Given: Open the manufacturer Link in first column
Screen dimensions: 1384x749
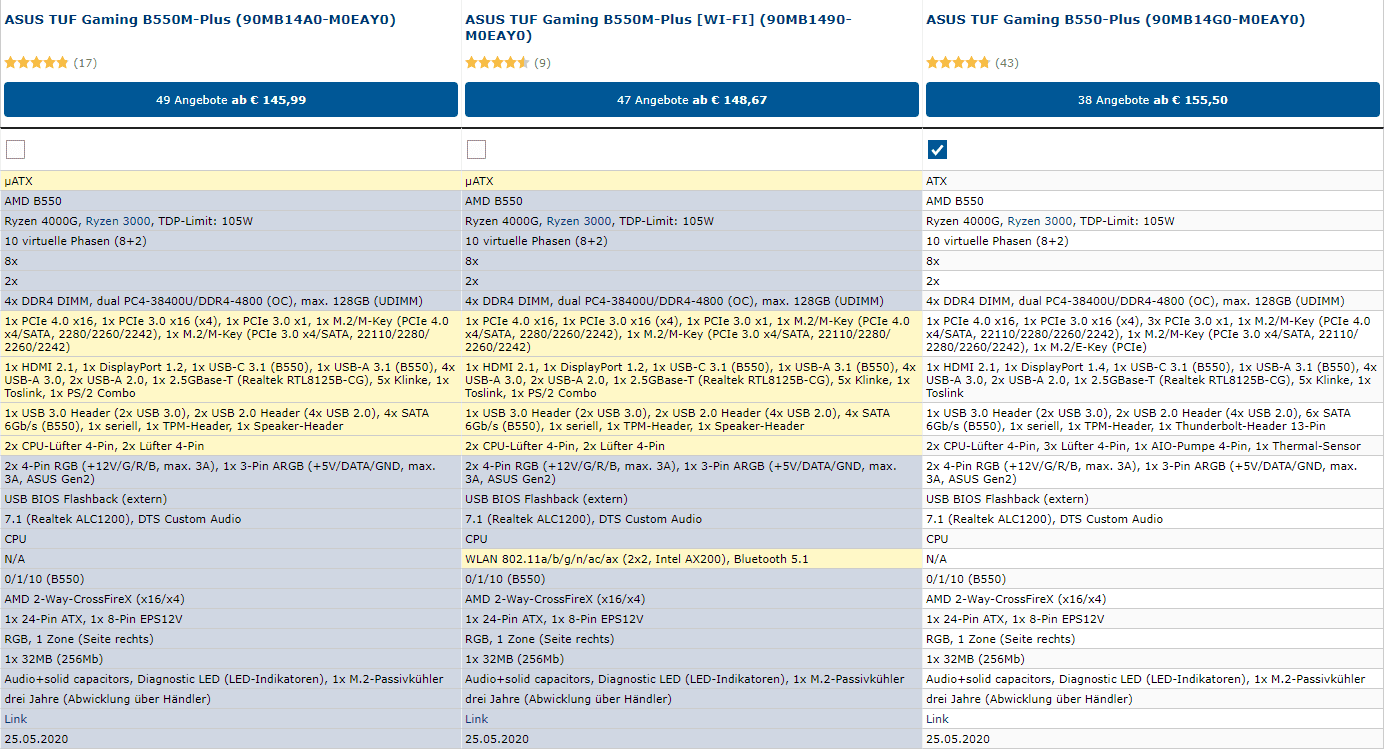Looking at the screenshot, I should click(x=16, y=719).
